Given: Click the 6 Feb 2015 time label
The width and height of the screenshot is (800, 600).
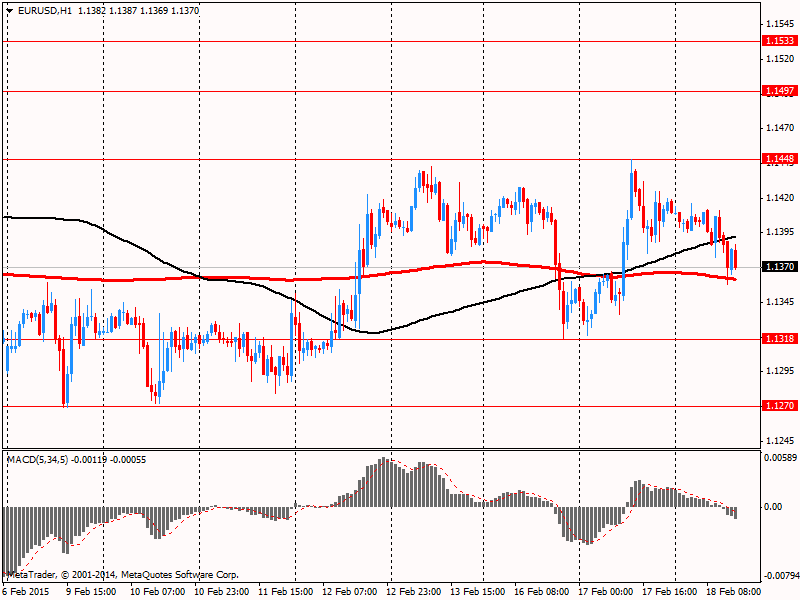Looking at the screenshot, I should click(x=26, y=591).
